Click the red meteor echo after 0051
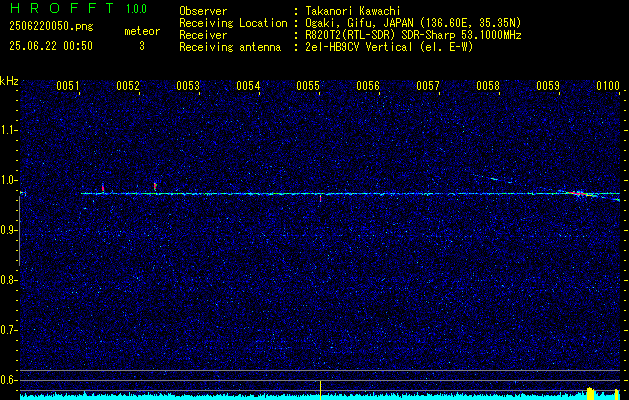 [103, 188]
